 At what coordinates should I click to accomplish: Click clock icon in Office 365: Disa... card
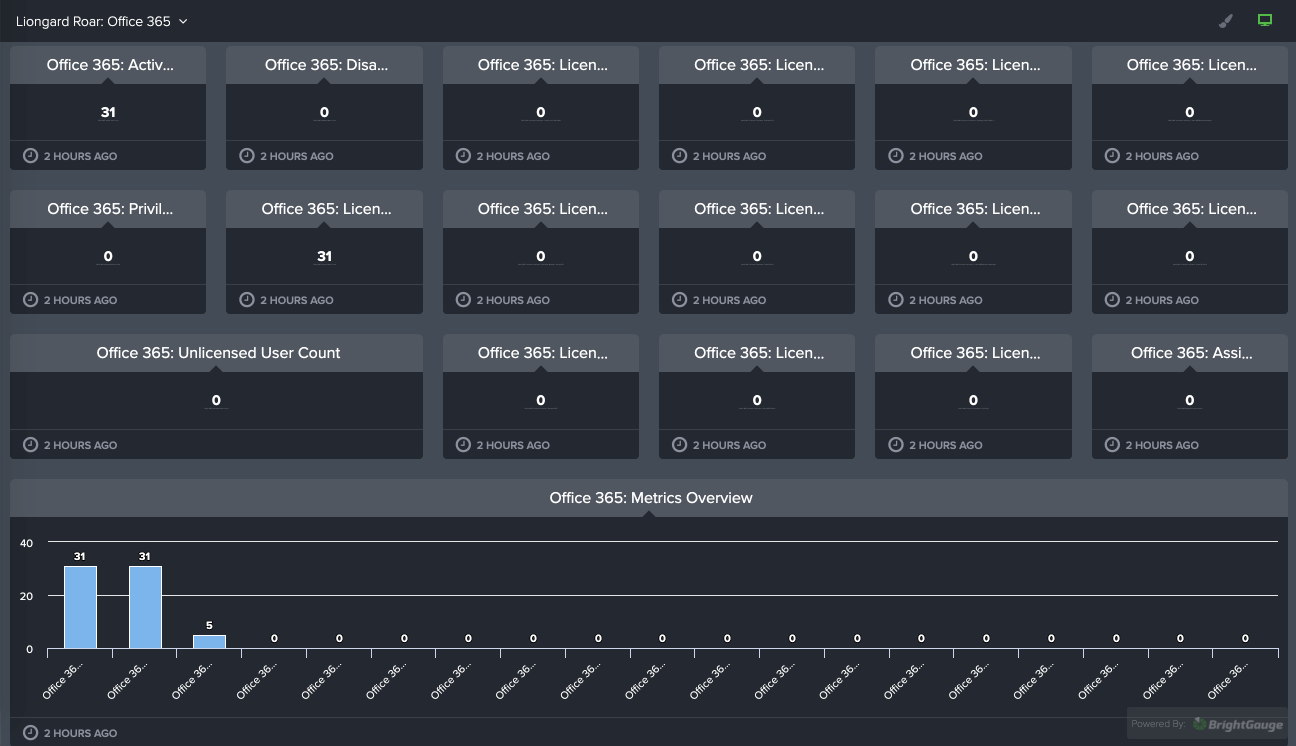[246, 155]
